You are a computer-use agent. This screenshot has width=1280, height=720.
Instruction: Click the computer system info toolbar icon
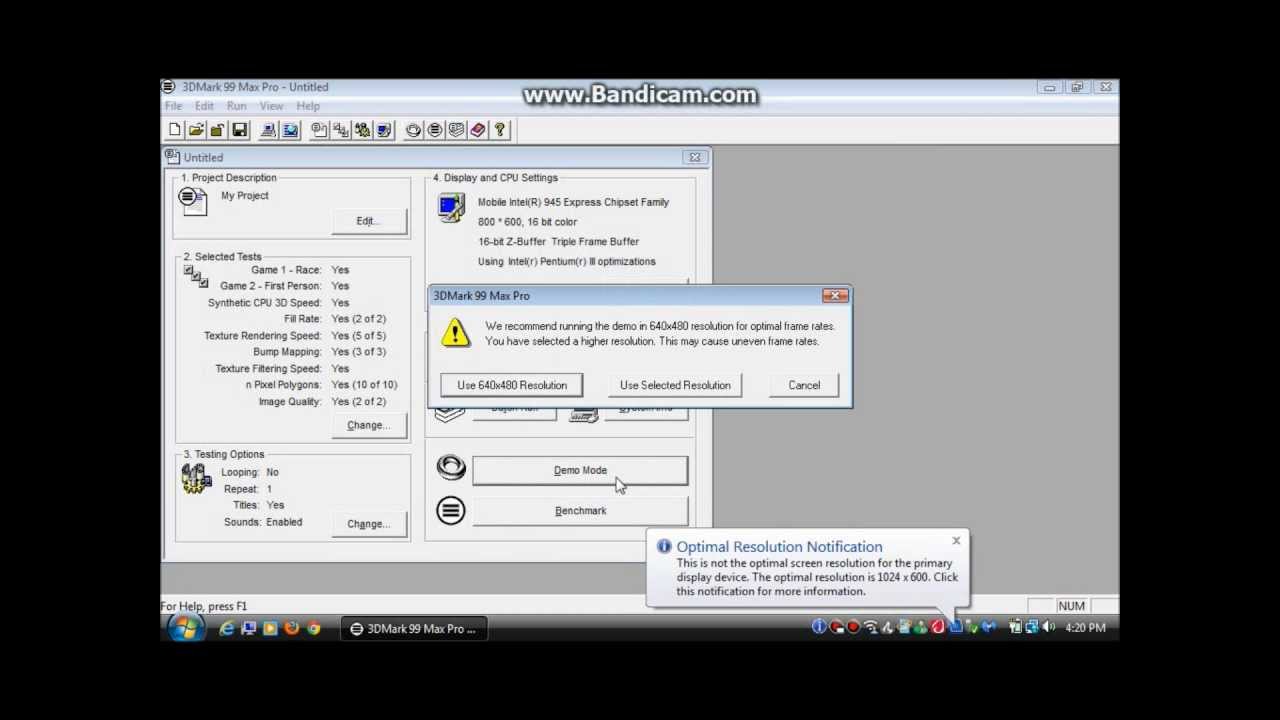point(268,130)
